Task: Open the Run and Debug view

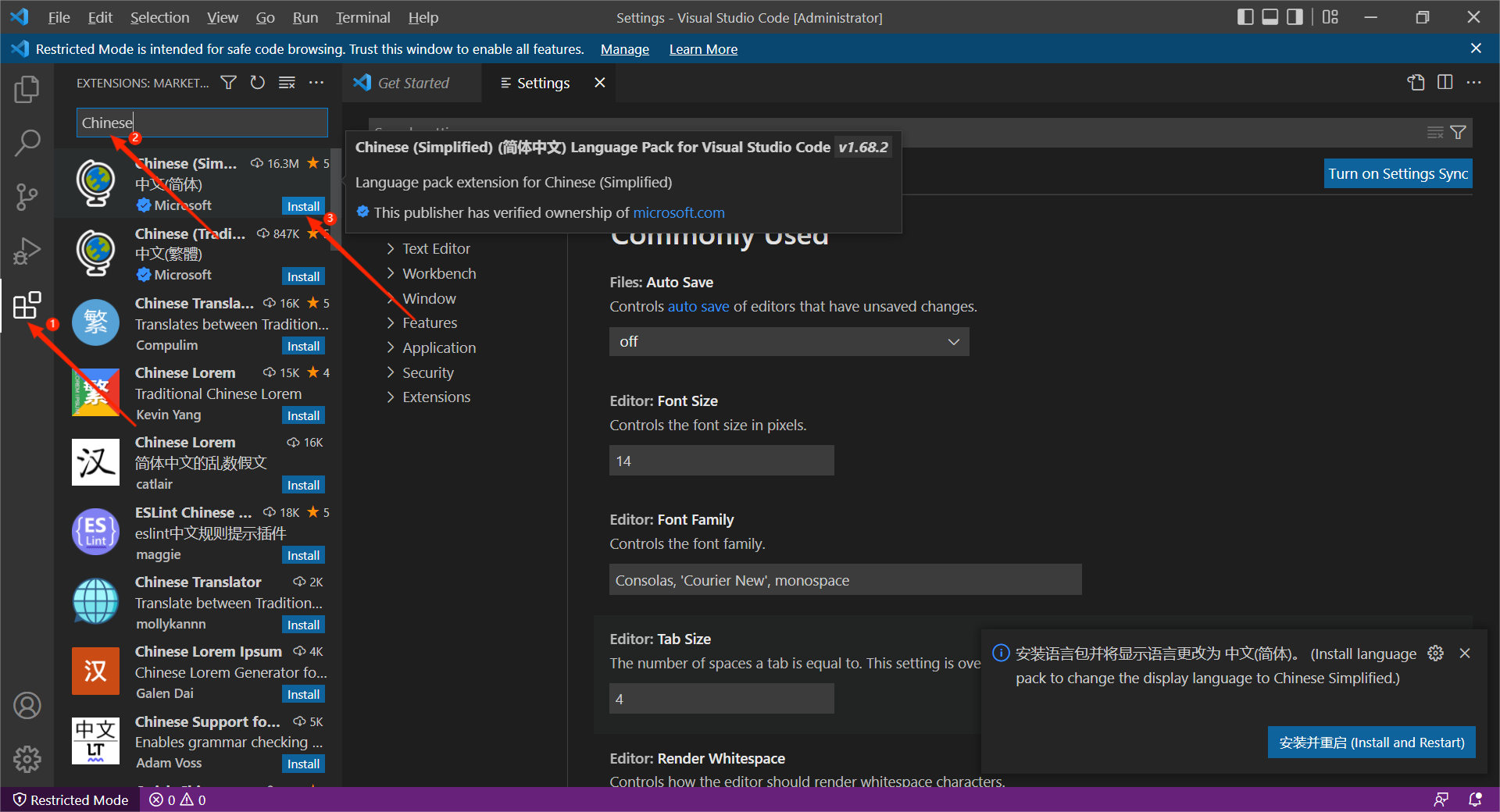Action: point(28,251)
